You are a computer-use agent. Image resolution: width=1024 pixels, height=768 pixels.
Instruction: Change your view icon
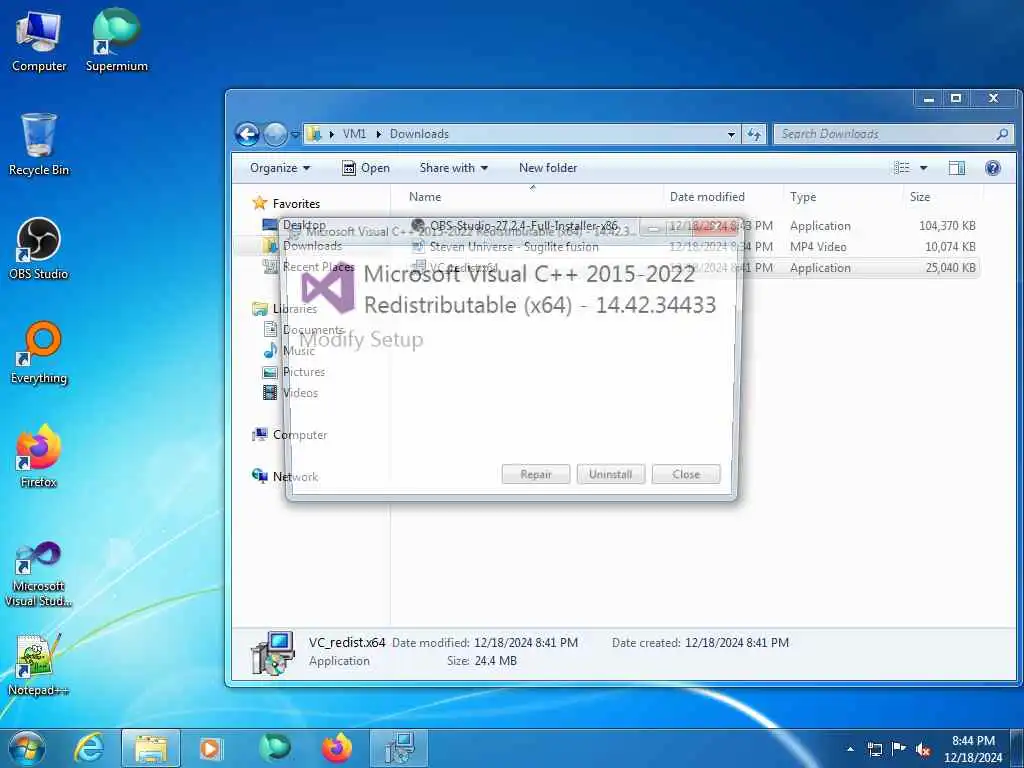[x=901, y=168]
